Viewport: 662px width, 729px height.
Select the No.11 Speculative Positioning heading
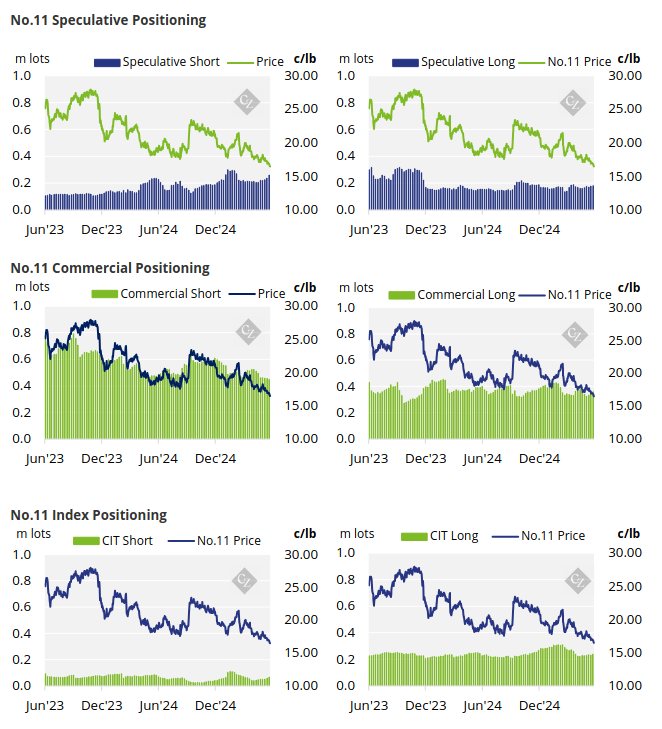pos(108,20)
